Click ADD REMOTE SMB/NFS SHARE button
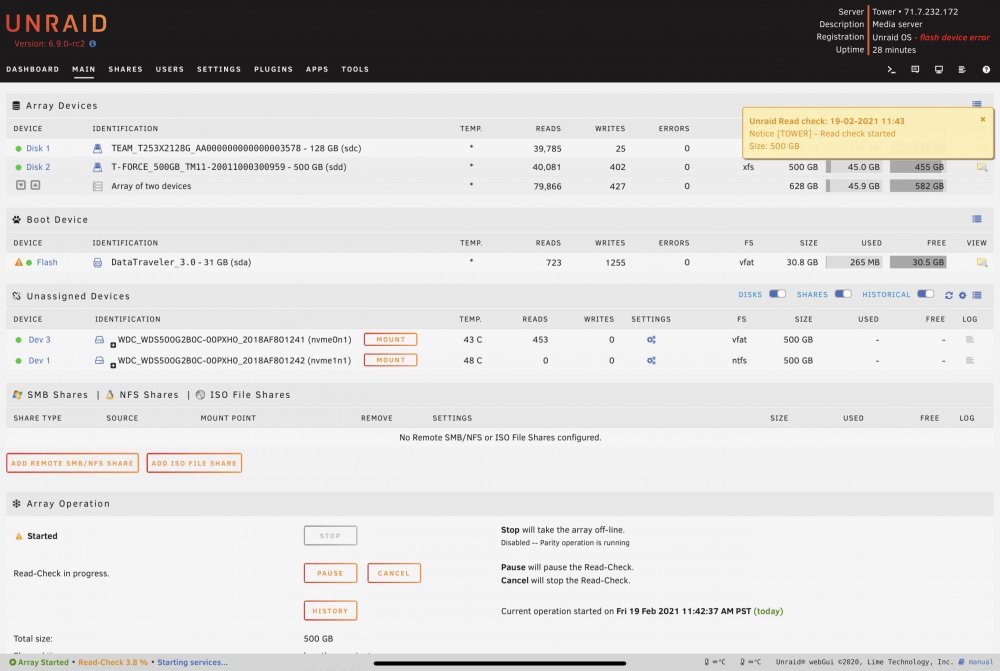 tap(72, 463)
